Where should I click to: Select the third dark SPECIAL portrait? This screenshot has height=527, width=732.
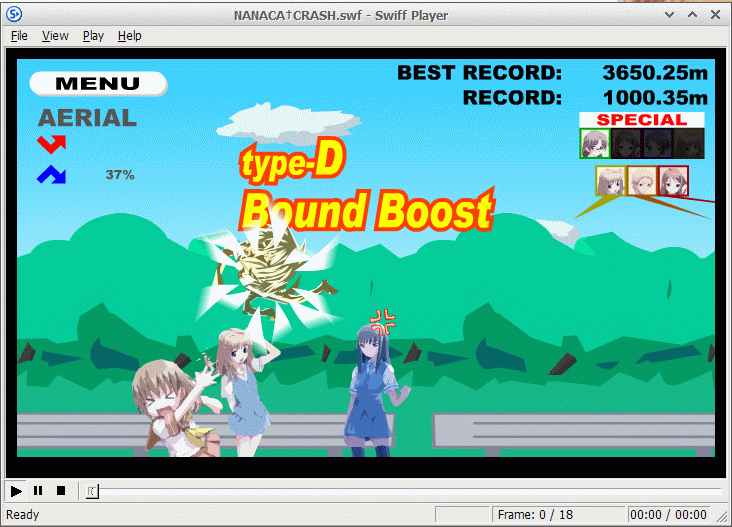(657, 143)
